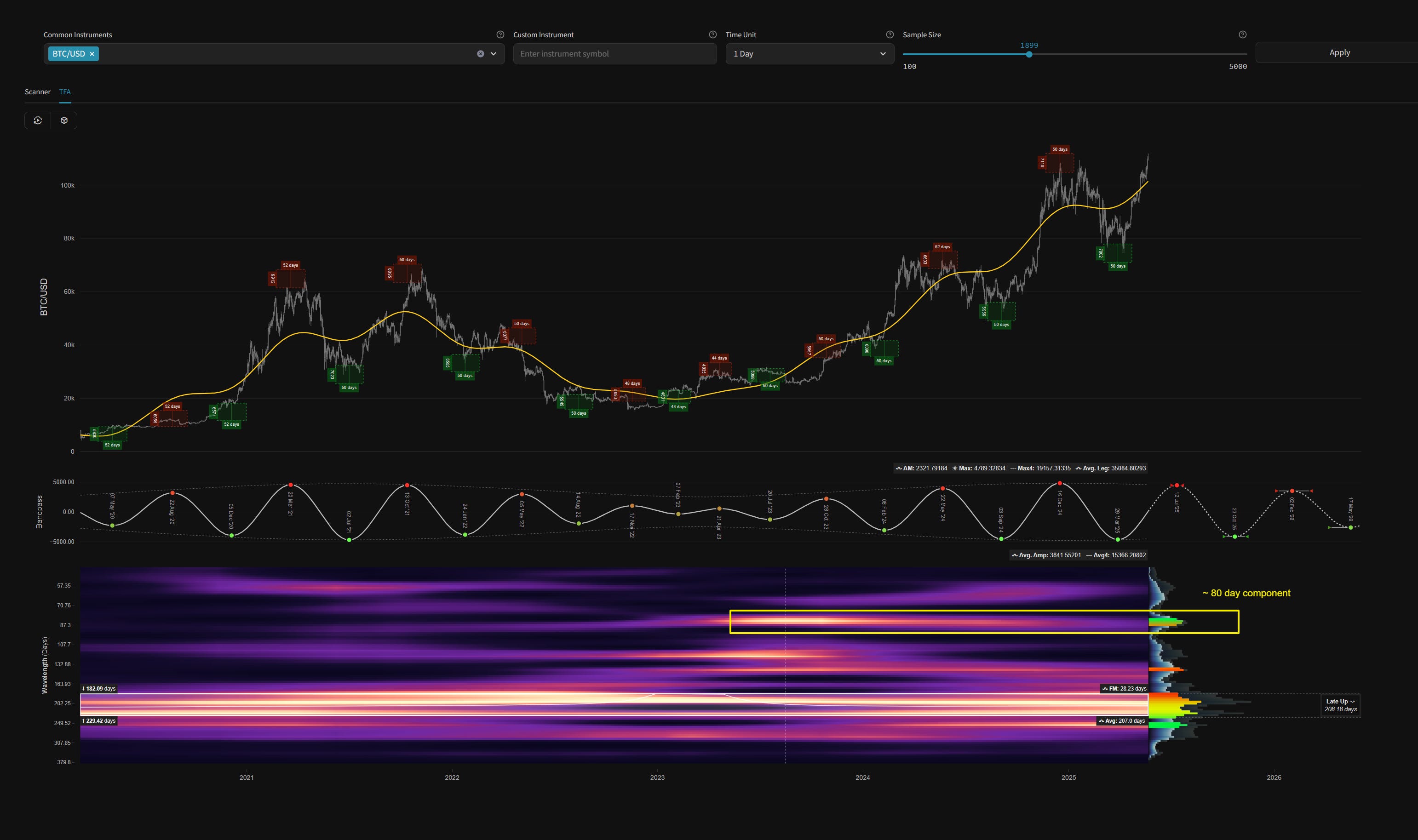
Task: Open the help icon beside Common Instruments
Action: click(500, 34)
